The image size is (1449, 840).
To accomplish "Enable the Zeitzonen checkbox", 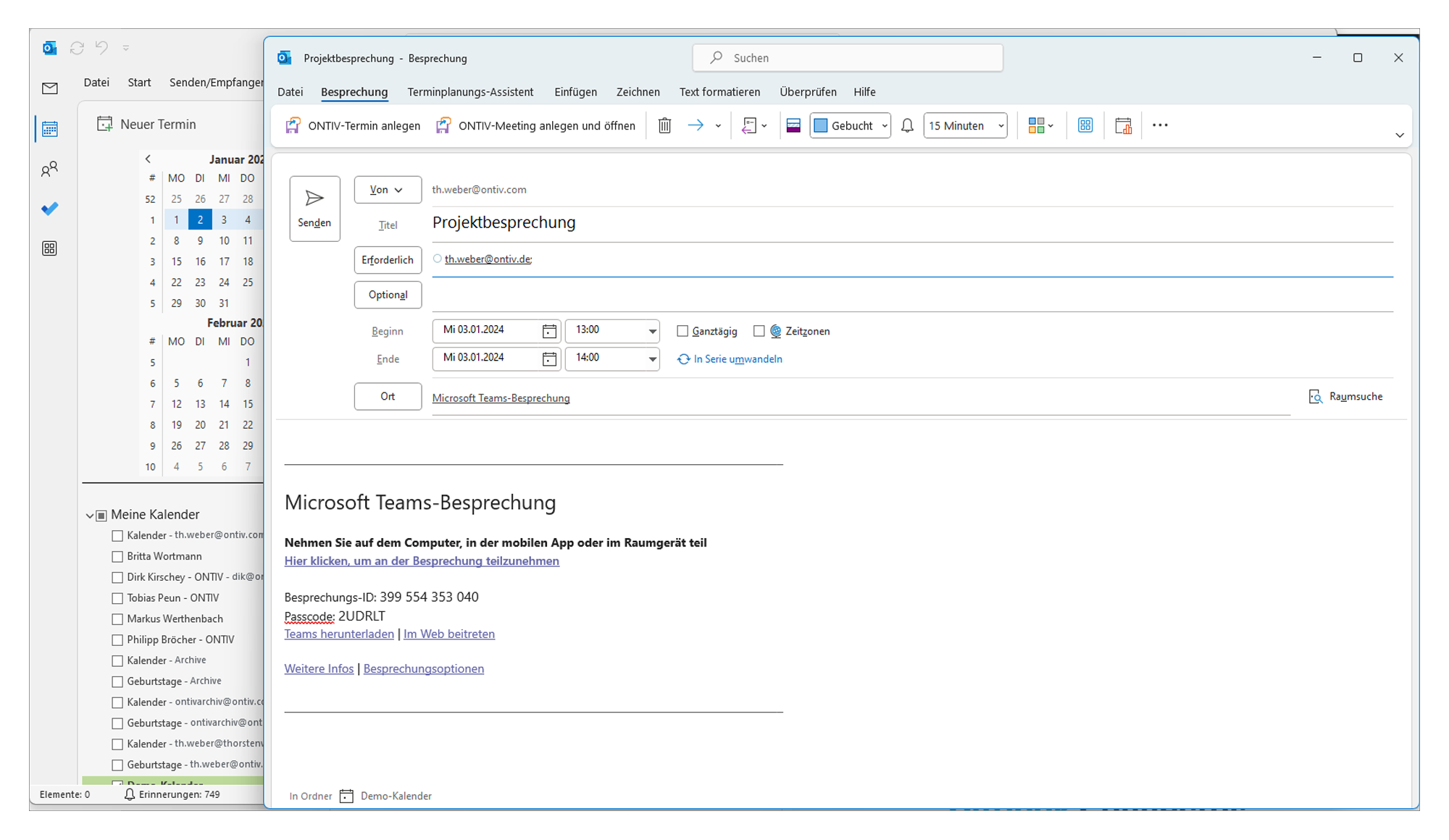I will click(x=759, y=331).
